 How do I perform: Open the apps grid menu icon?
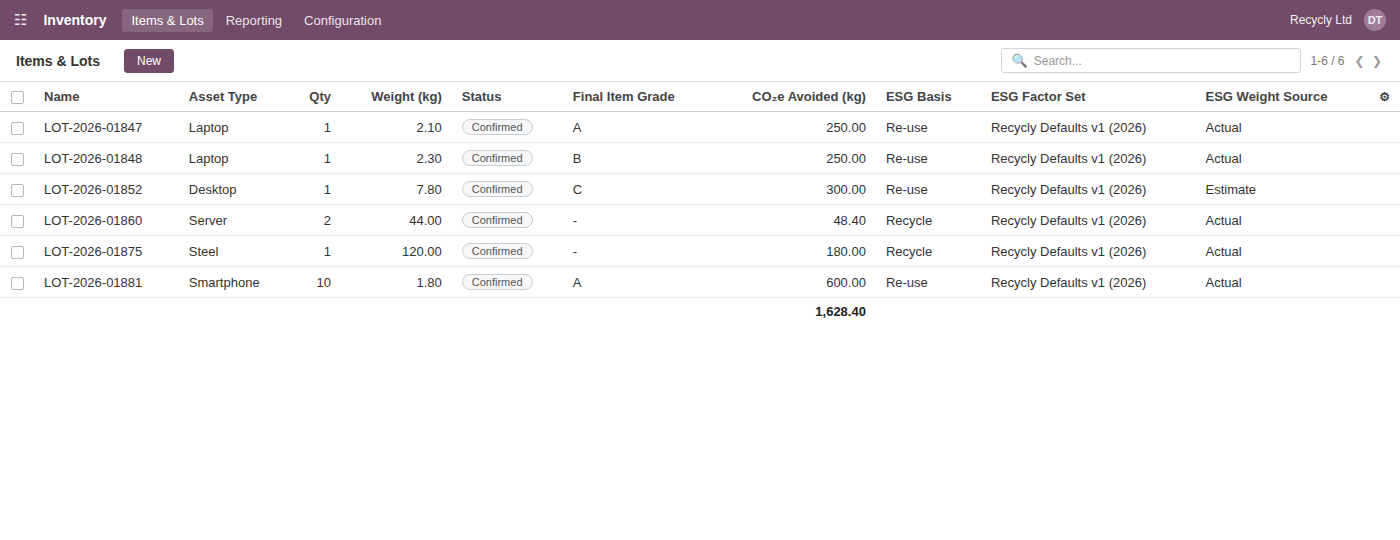(21, 20)
